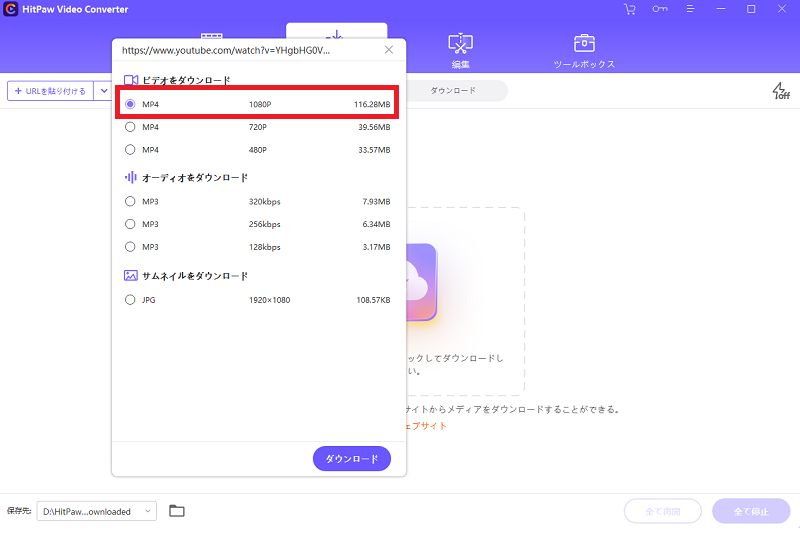Viewport: 800px width, 540px height.
Task: Click the HitPaw logo icon
Action: 11,10
